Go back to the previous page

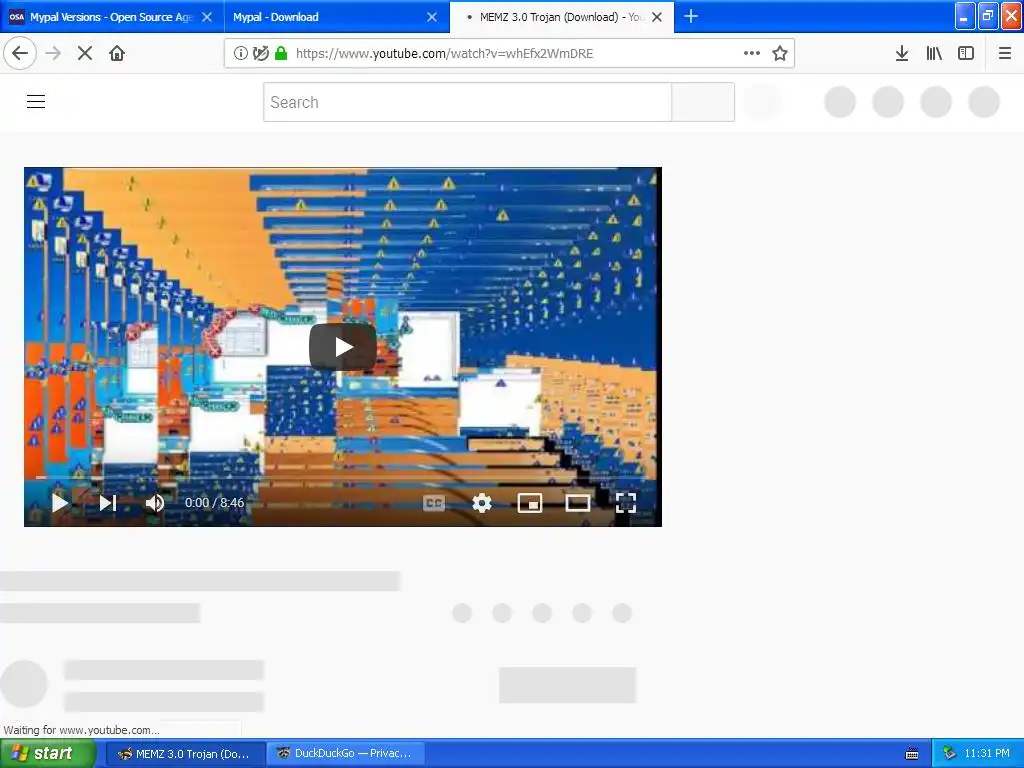[20, 53]
